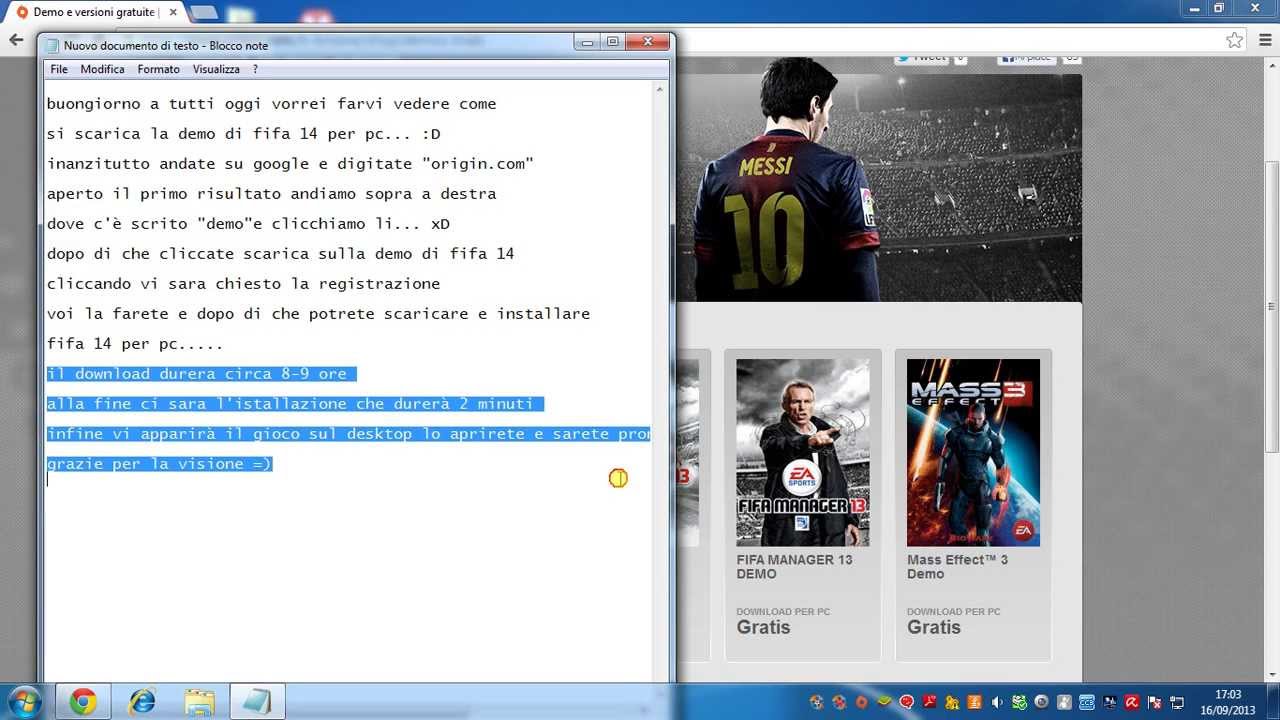The height and width of the screenshot is (720, 1280).
Task: Click the Notepad taskbar button
Action: point(258,702)
